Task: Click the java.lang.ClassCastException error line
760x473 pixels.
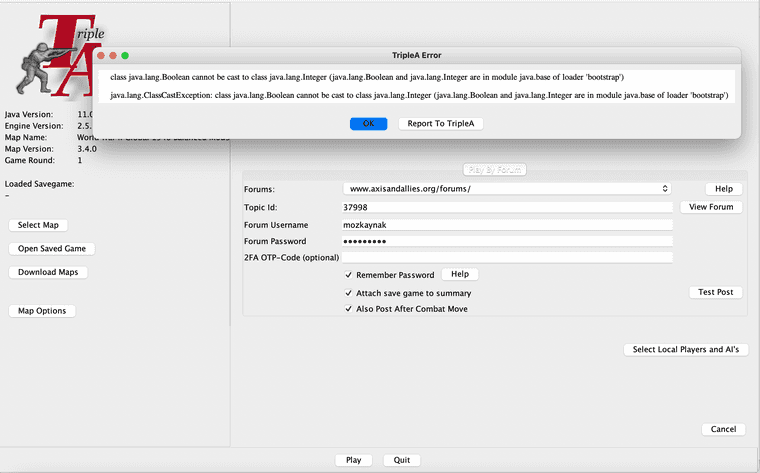Action: [419, 95]
